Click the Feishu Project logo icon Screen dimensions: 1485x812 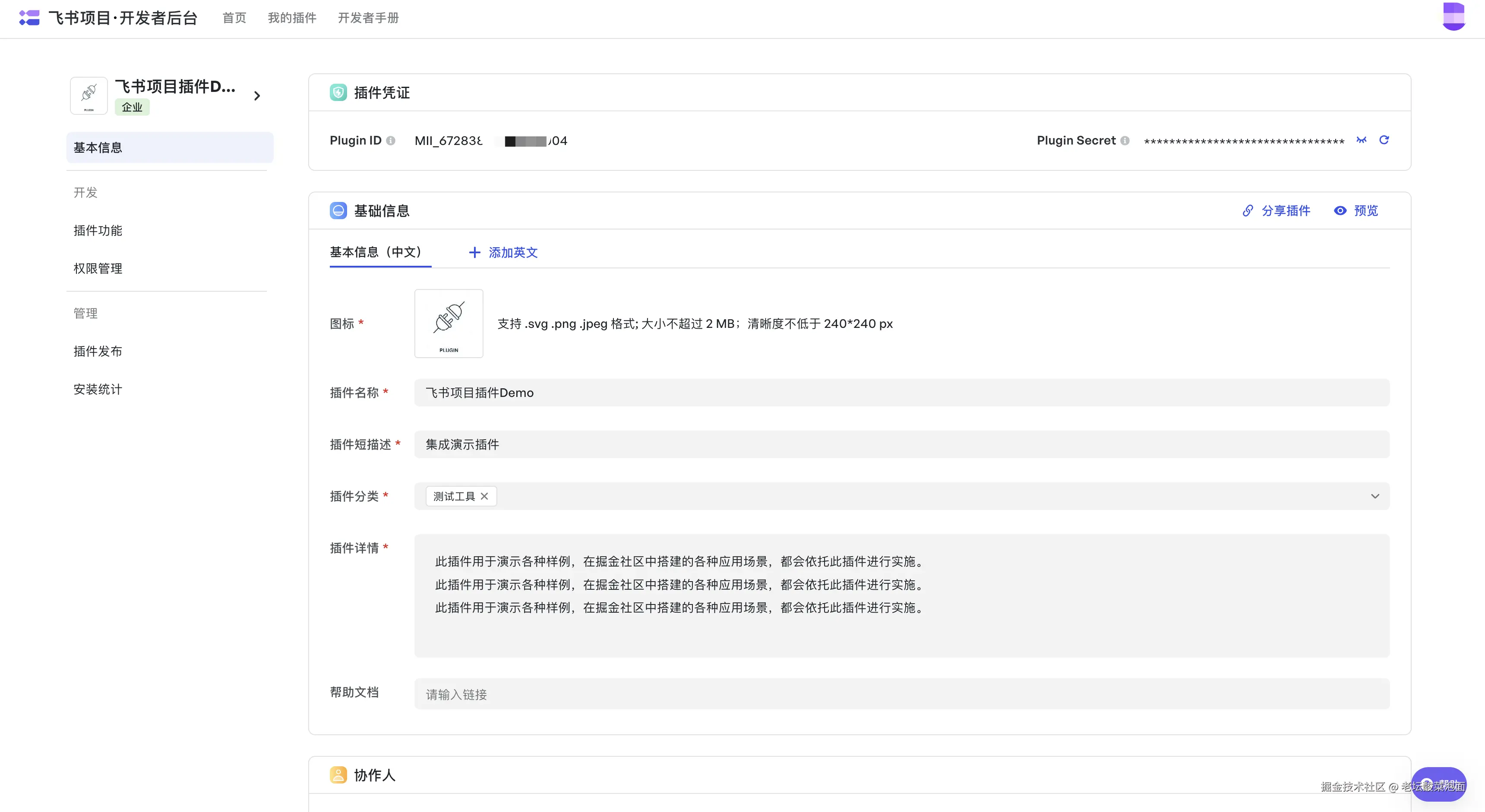[x=29, y=18]
